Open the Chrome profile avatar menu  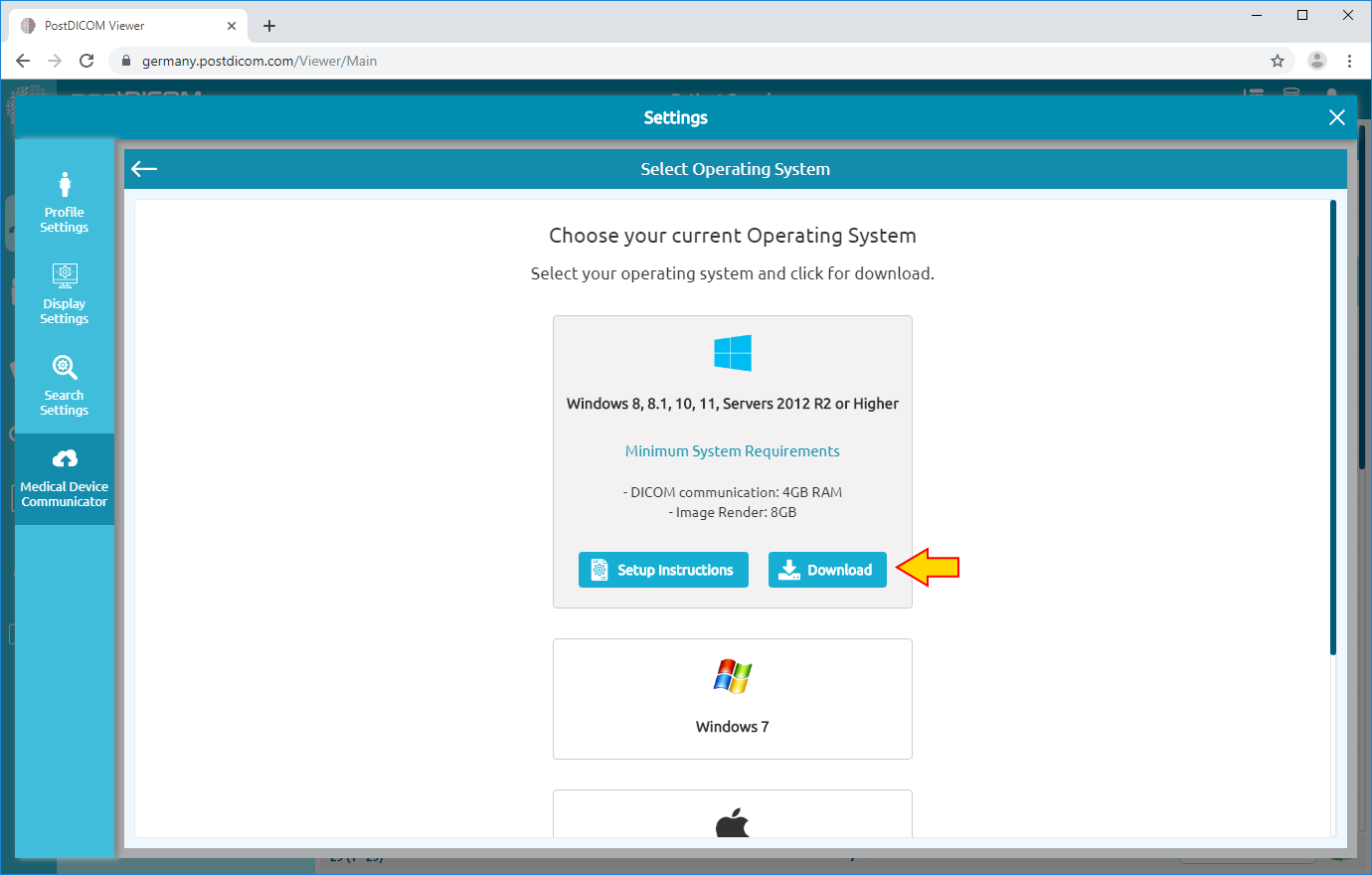tap(1317, 61)
